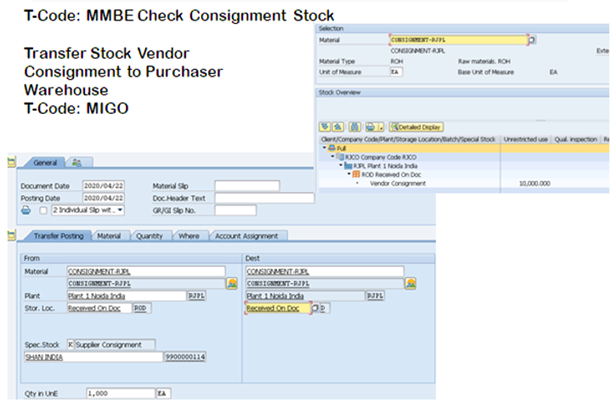This screenshot has height=403, width=616.
Task: Click the From material stock overview icon
Action: click(232, 284)
